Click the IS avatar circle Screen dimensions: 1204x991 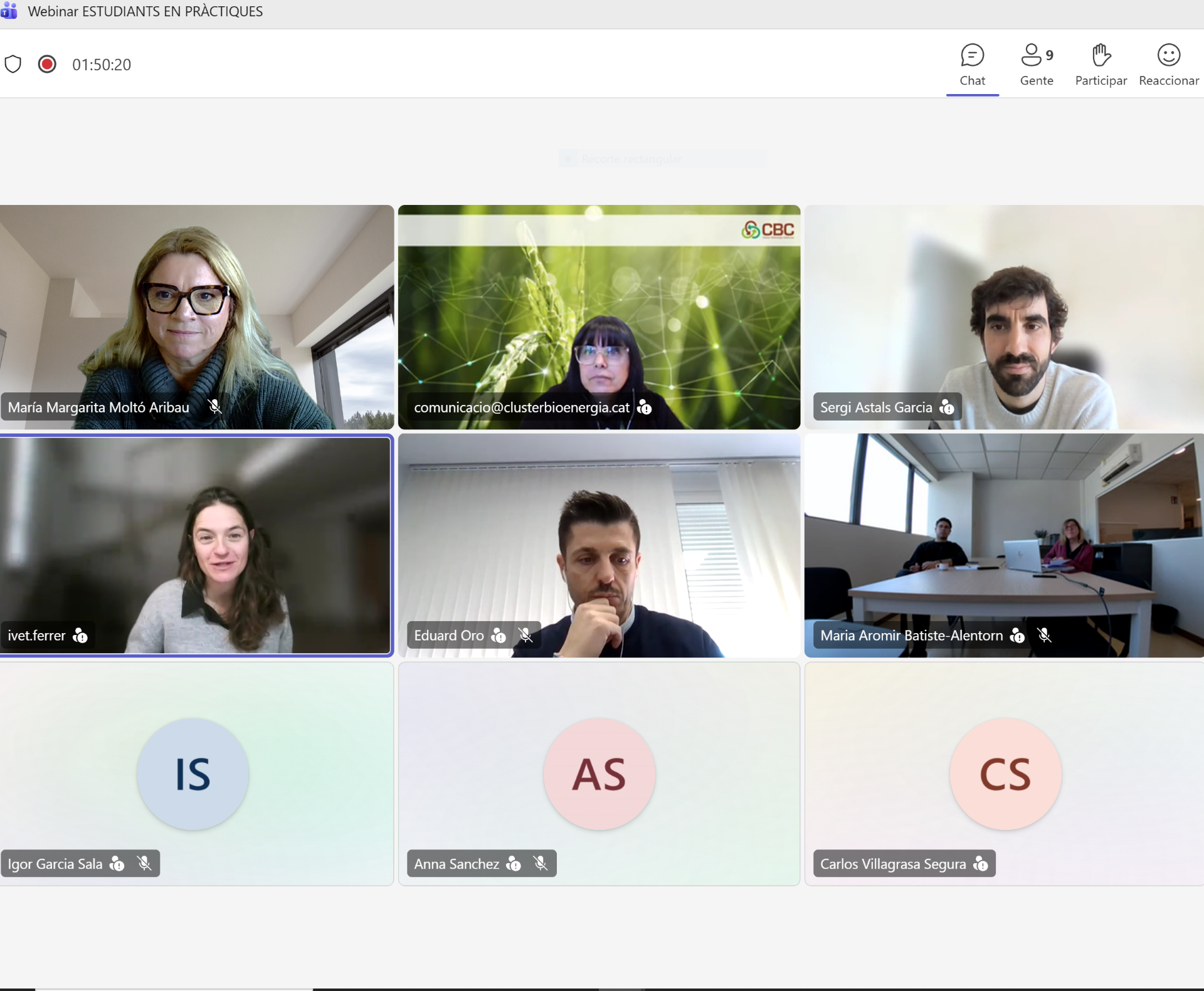coord(193,774)
